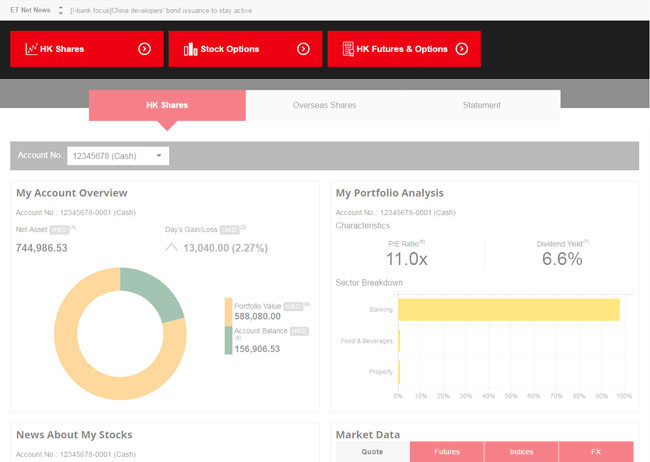Click arrow circle on HK Futures & Options

tap(461, 49)
